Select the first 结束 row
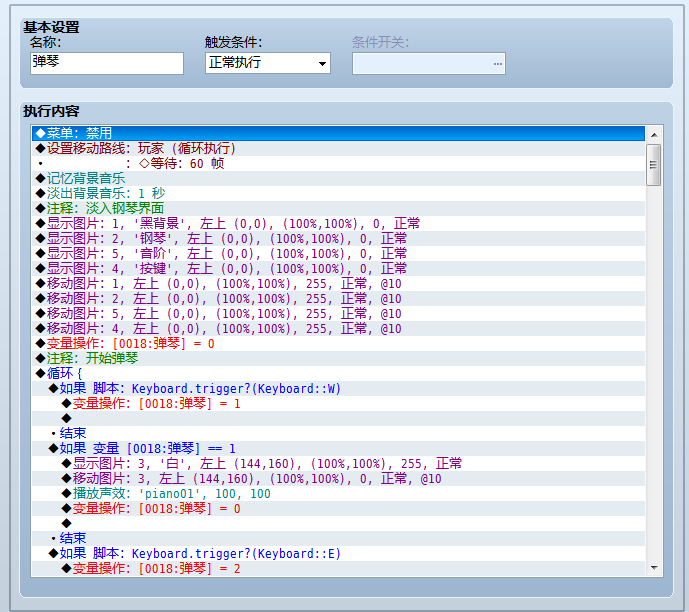Screen dimensions: 689x612 pyautogui.click(x=338, y=433)
